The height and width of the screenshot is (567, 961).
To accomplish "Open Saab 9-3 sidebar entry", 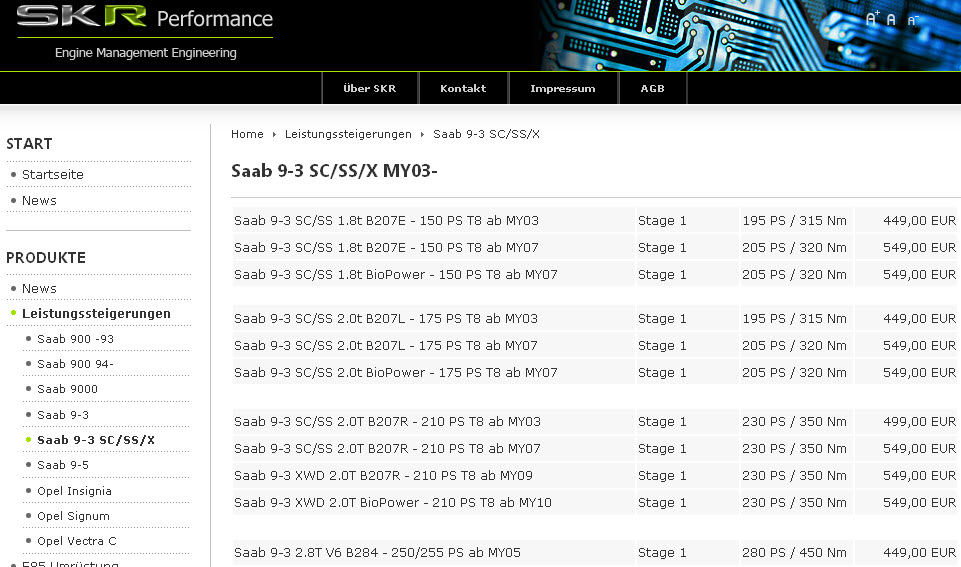I will (63, 415).
